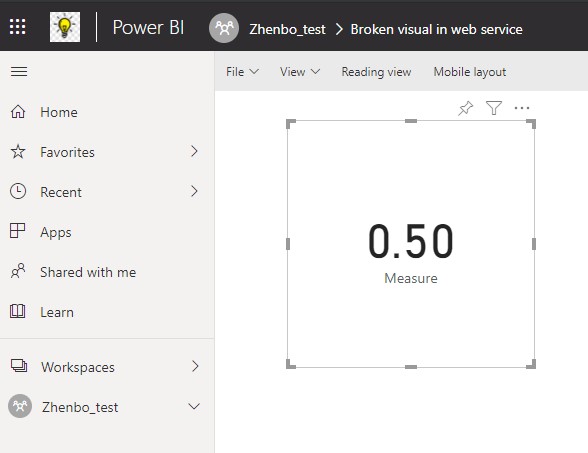The height and width of the screenshot is (453, 588).
Task: Click the breadcrumb chevron separator
Action: [x=339, y=29]
